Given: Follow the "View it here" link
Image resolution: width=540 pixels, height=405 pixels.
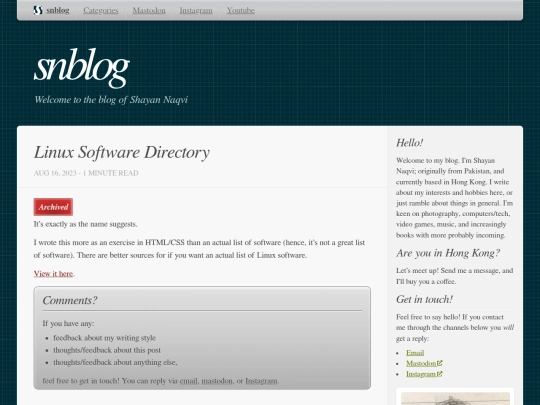Looking at the screenshot, I should tap(53, 273).
